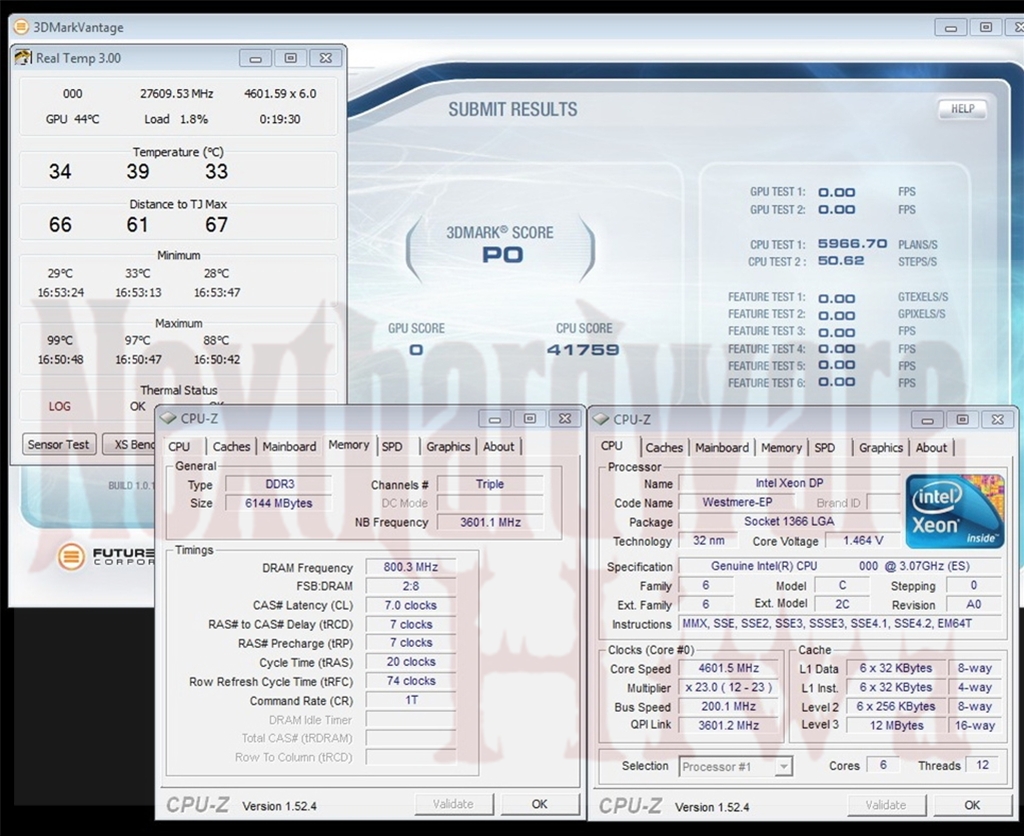
Task: Click the Channels # field Triple
Action: click(x=490, y=484)
